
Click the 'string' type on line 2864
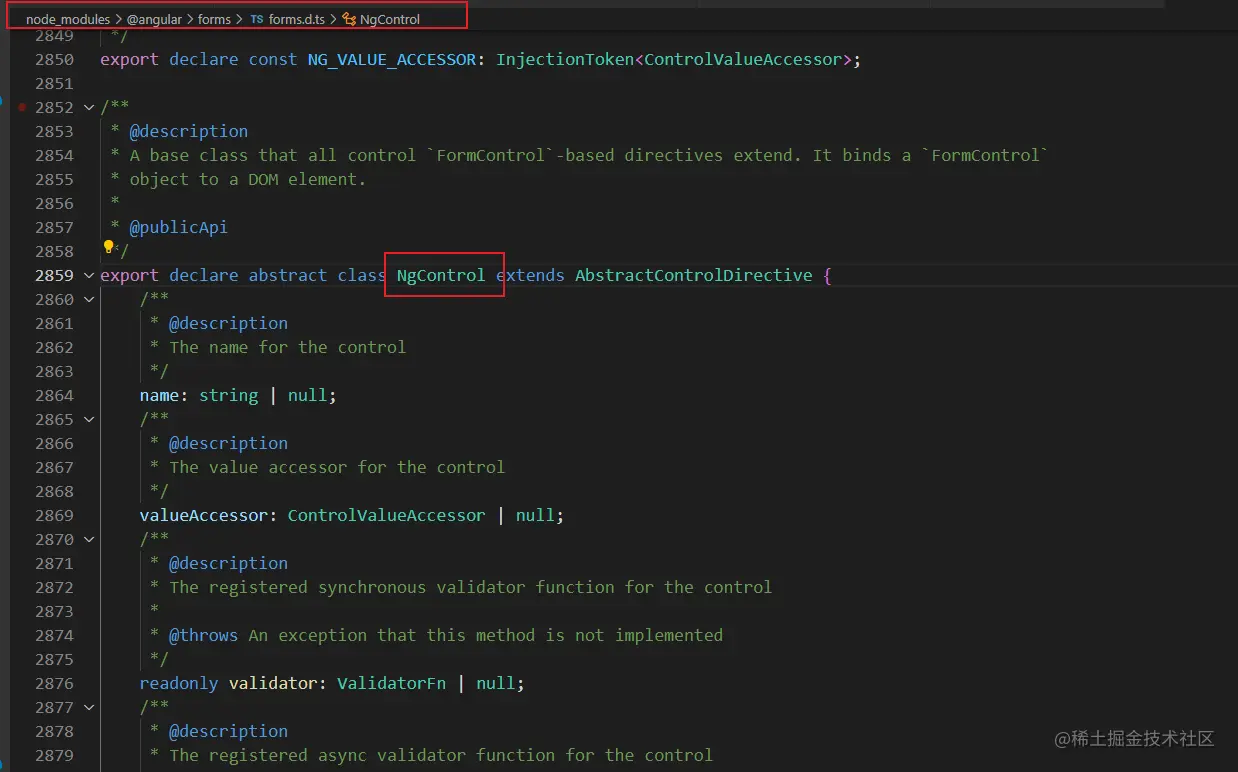click(x=229, y=395)
